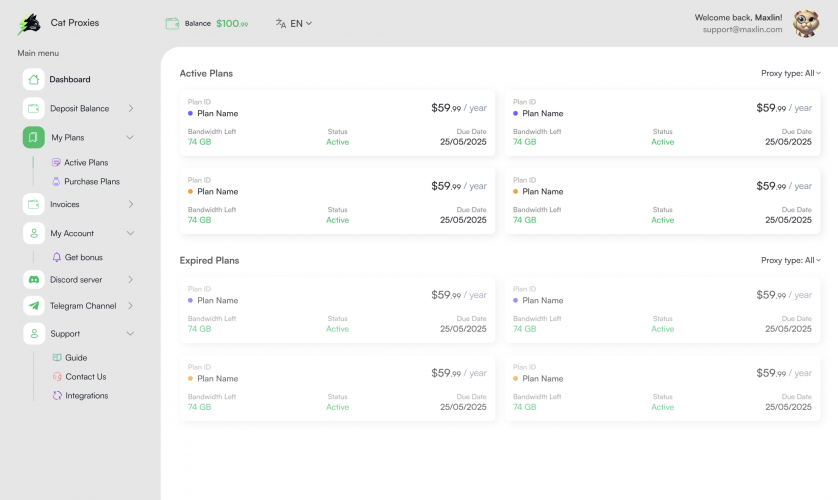Image resolution: width=838 pixels, height=500 pixels.
Task: Click the Active Plans section heading
Action: coord(206,74)
